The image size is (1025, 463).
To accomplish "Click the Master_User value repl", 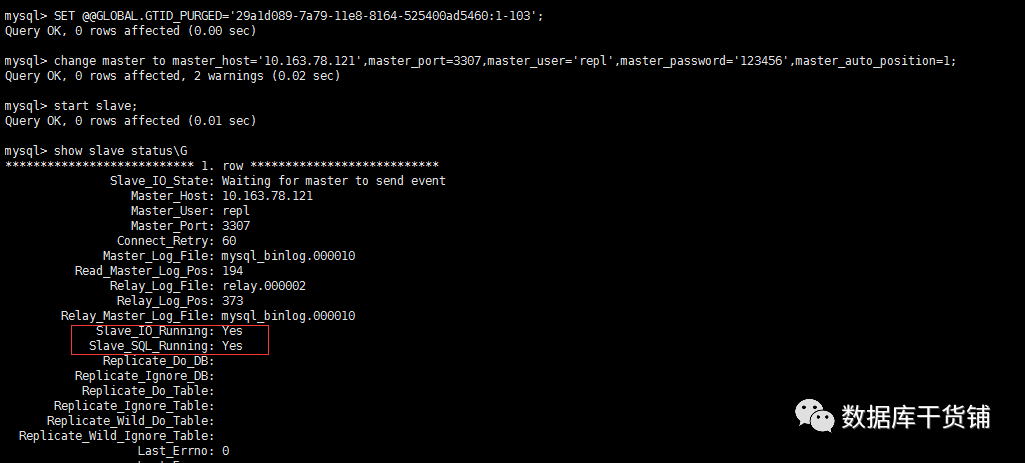I will coord(235,211).
